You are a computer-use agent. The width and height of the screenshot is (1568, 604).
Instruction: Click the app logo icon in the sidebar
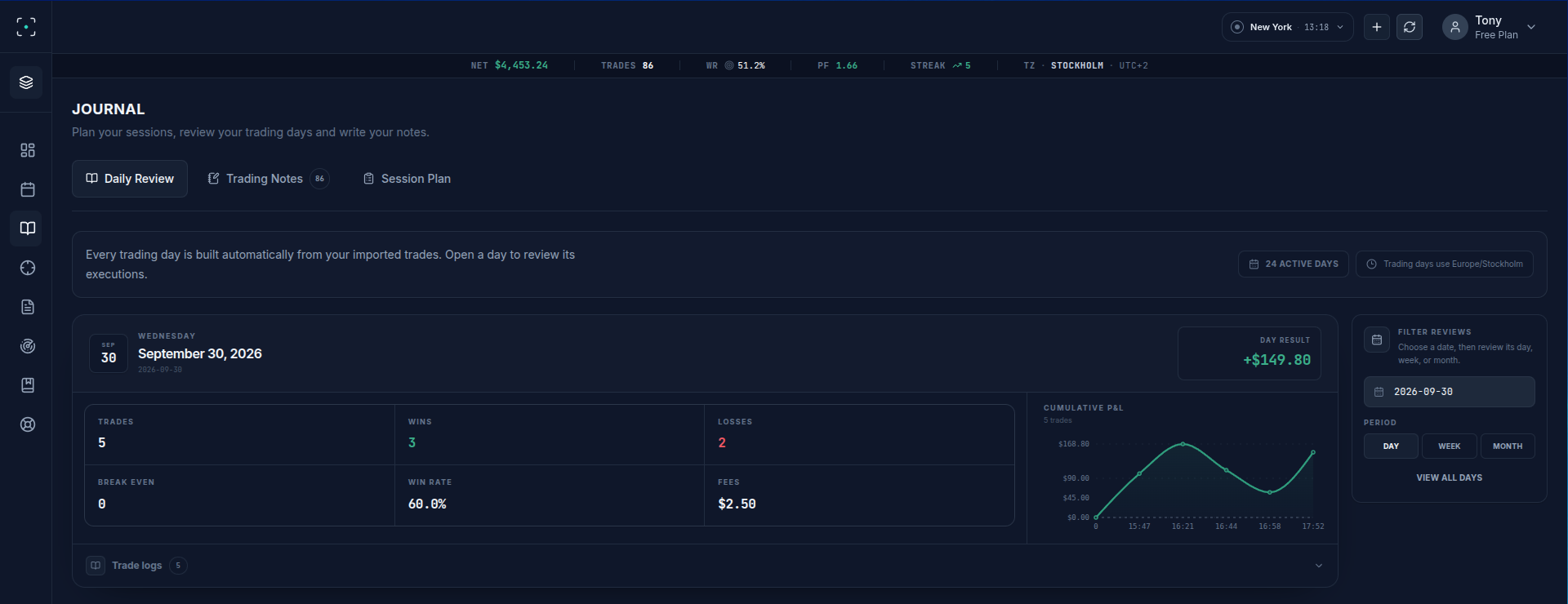pos(26,27)
